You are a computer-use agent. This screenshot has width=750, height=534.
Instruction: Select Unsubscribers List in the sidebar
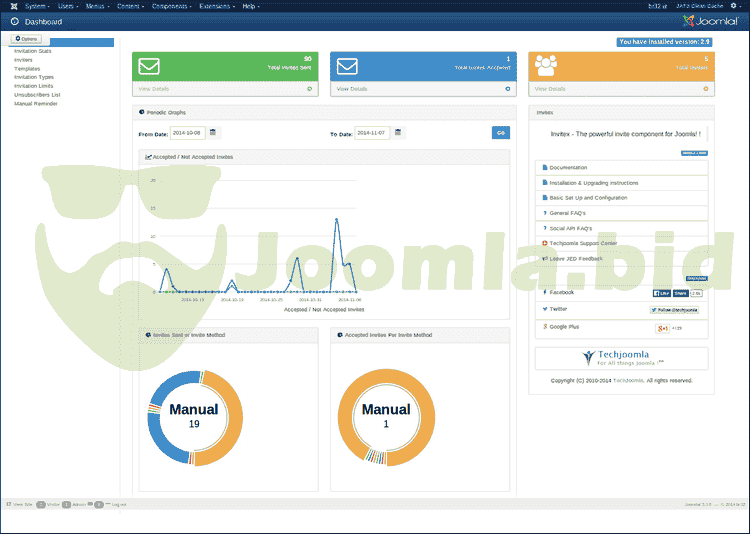click(x=37, y=94)
